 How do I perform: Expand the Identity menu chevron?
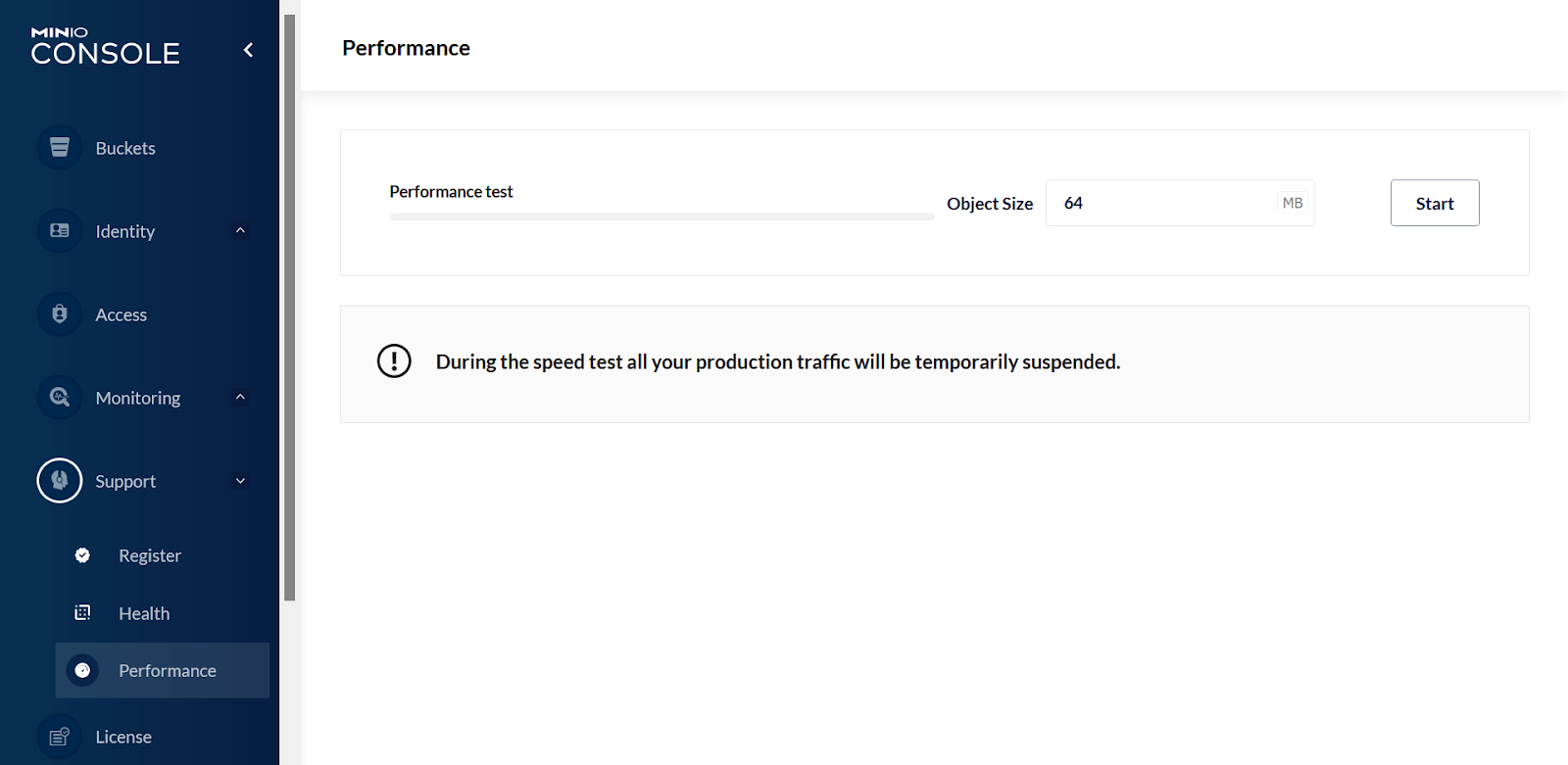(x=240, y=231)
